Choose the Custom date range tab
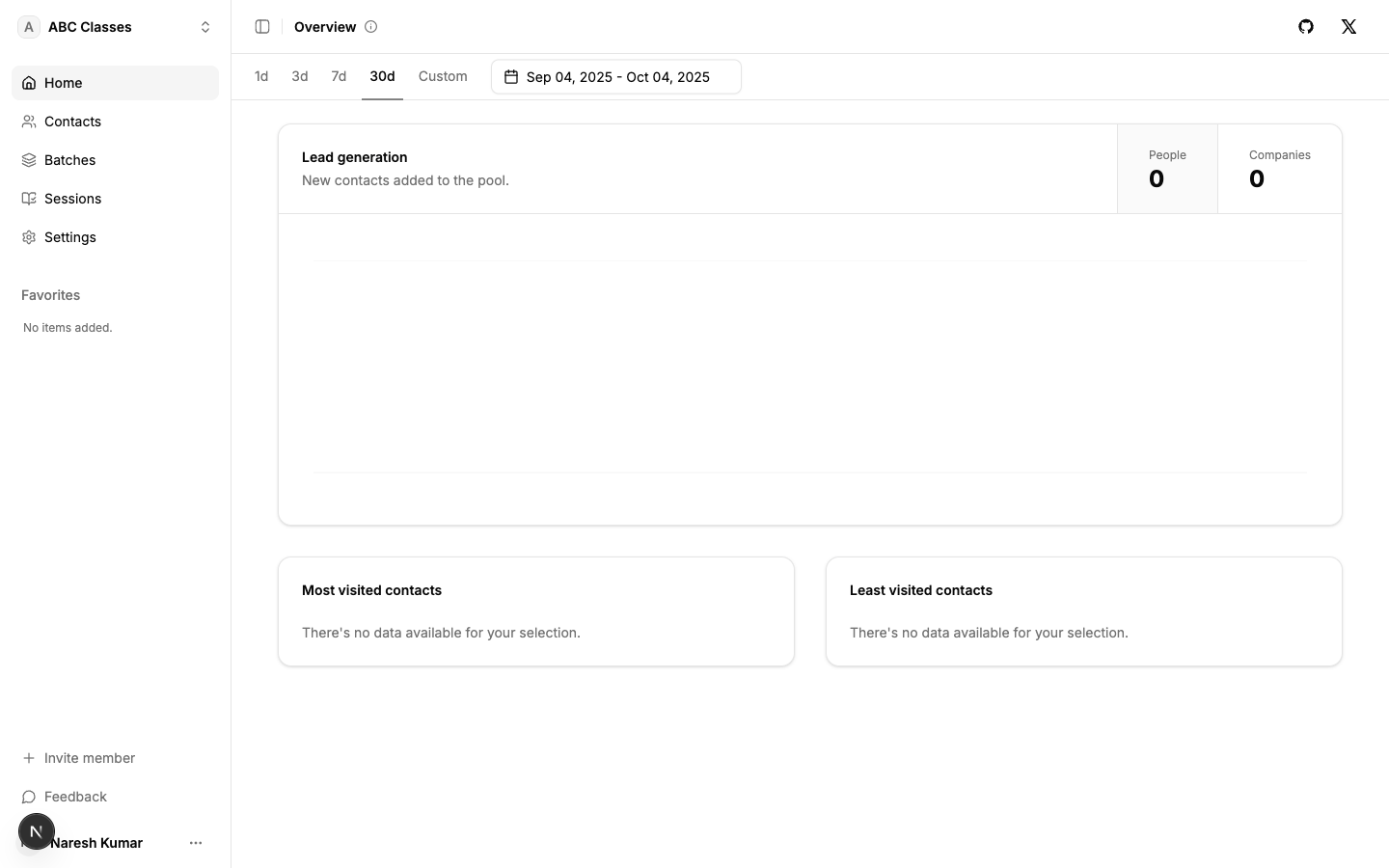Viewport: 1389px width, 868px height. 443,76
